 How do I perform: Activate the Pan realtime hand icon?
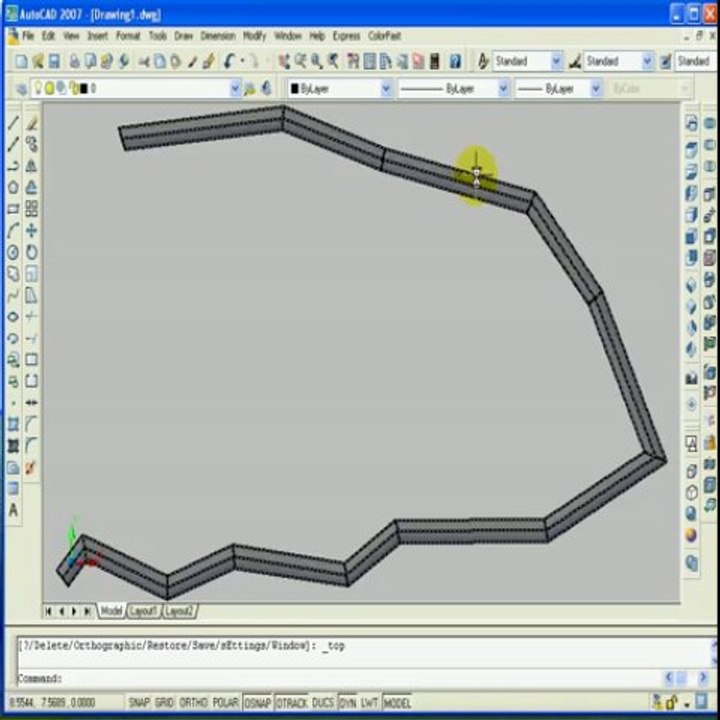click(x=284, y=61)
